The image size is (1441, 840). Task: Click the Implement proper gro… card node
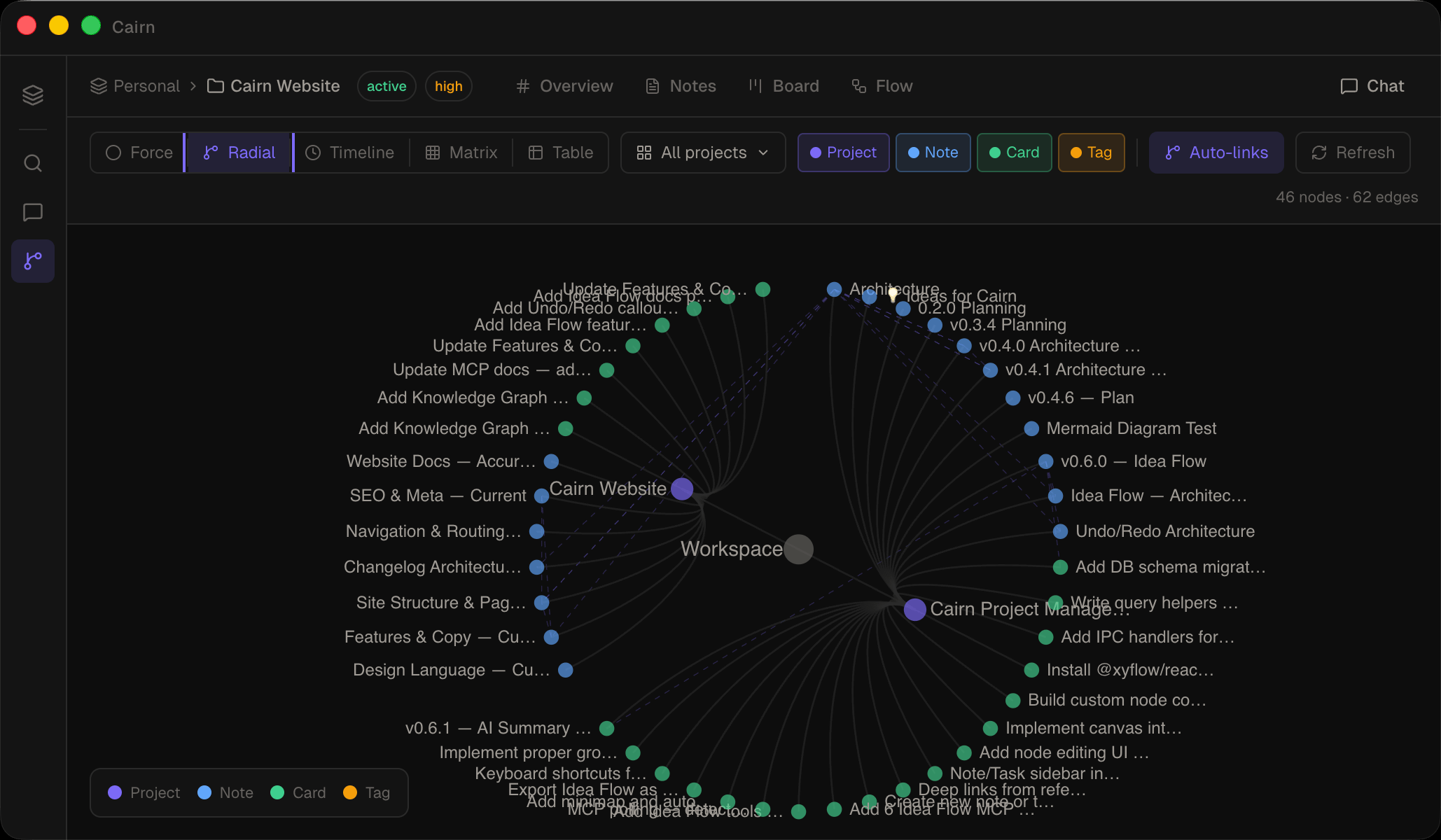pyautogui.click(x=633, y=752)
